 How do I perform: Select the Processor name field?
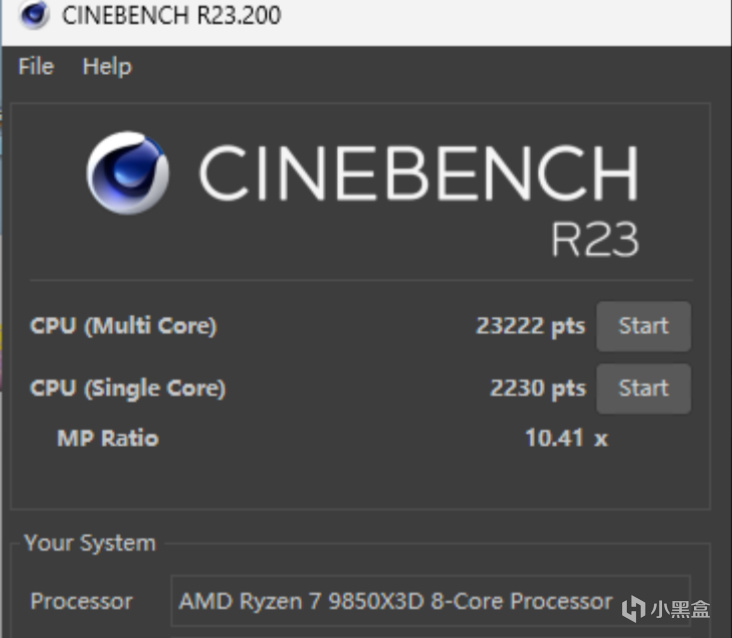tap(430, 601)
